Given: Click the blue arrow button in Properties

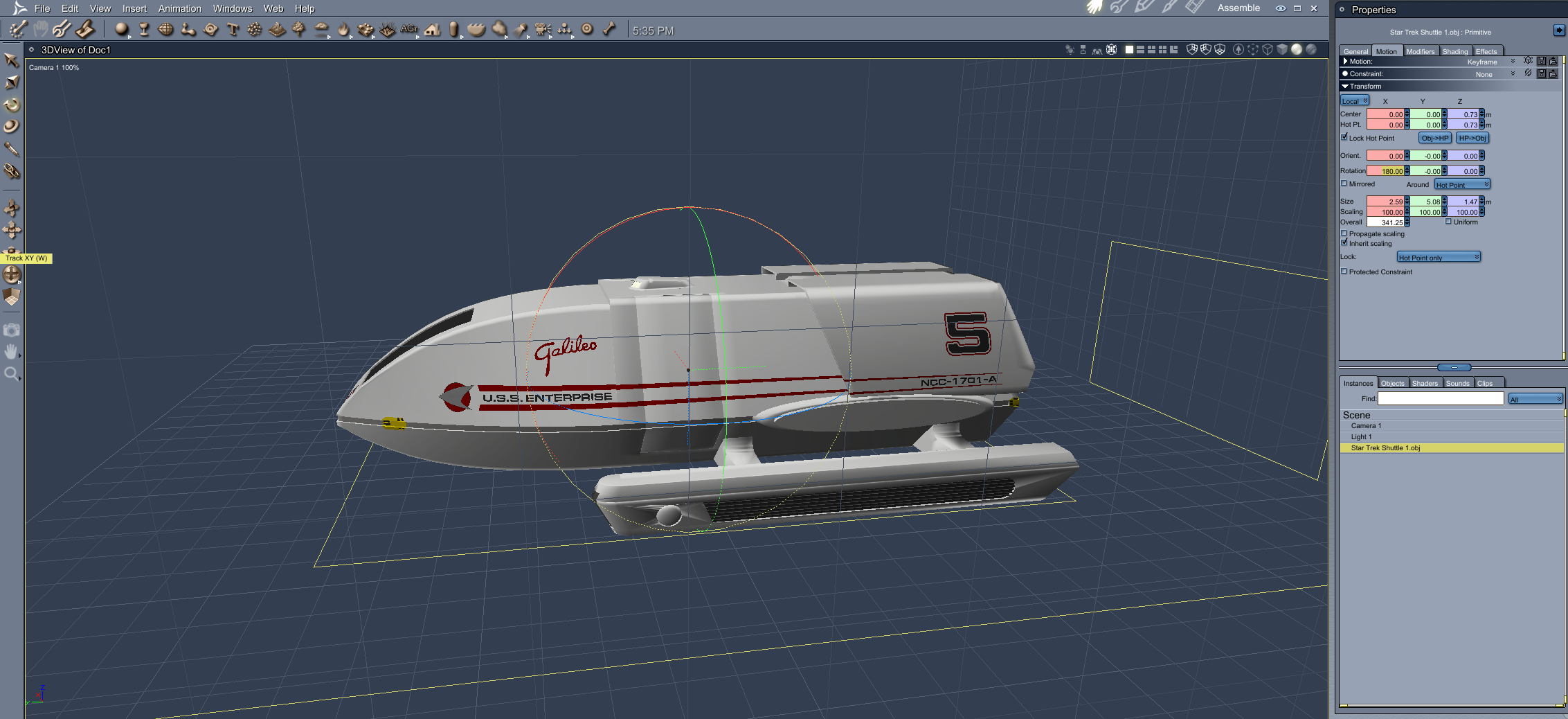Looking at the screenshot, I should pyautogui.click(x=1559, y=30).
